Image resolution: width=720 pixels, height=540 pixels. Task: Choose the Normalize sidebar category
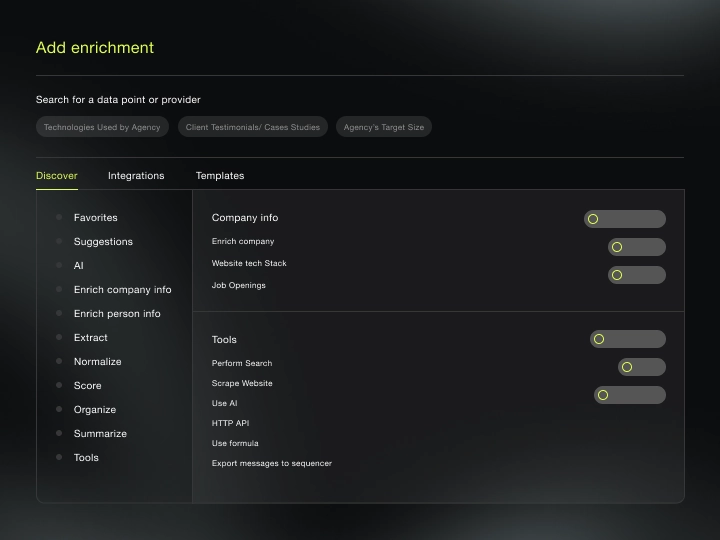pos(97,361)
